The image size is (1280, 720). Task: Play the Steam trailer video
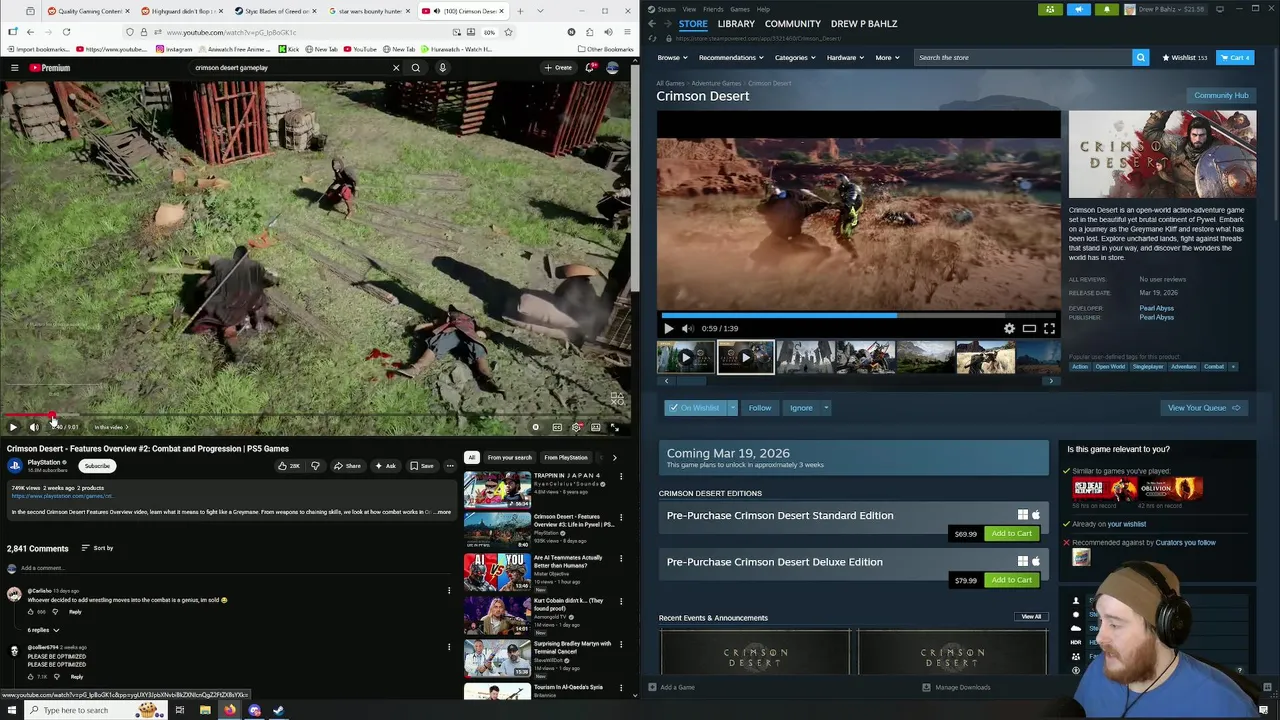pyautogui.click(x=669, y=328)
